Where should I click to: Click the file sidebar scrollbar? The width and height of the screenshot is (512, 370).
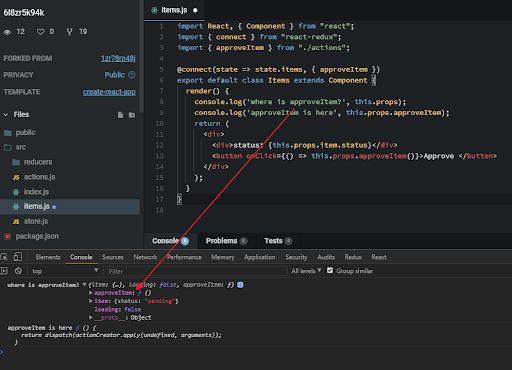coord(142,57)
